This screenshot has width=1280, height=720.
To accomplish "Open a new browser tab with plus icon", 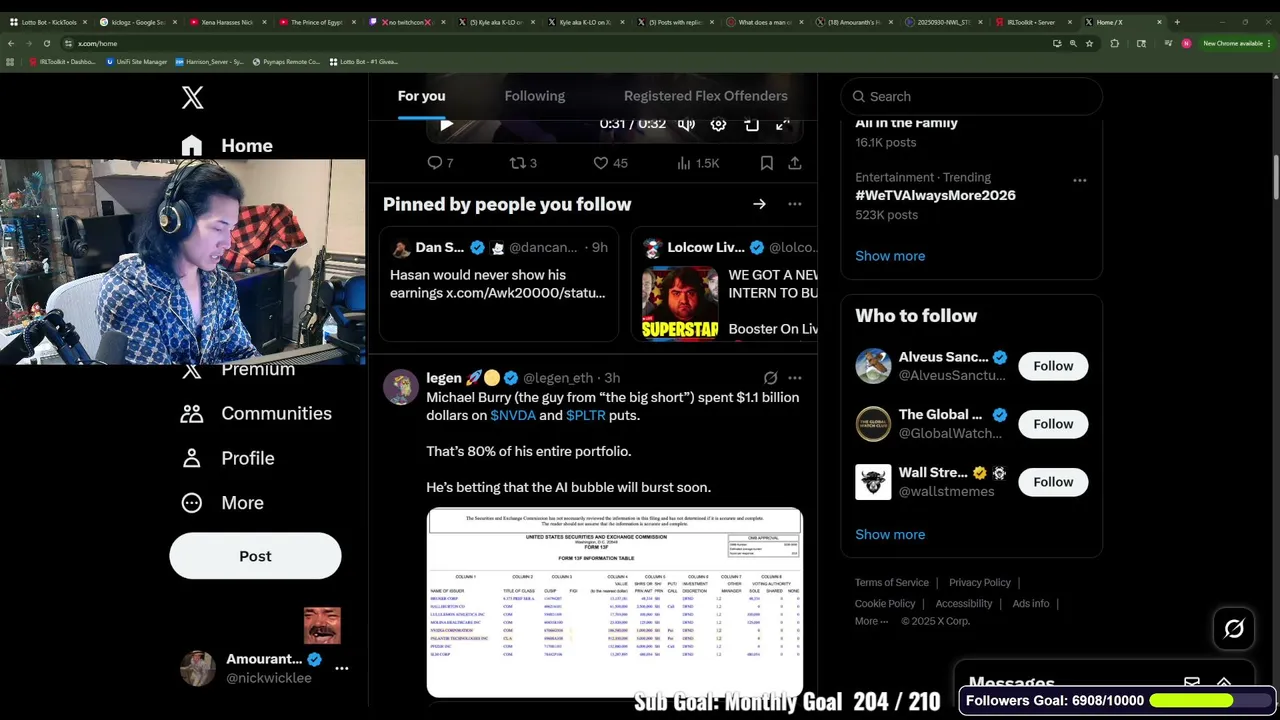I will (x=1177, y=22).
